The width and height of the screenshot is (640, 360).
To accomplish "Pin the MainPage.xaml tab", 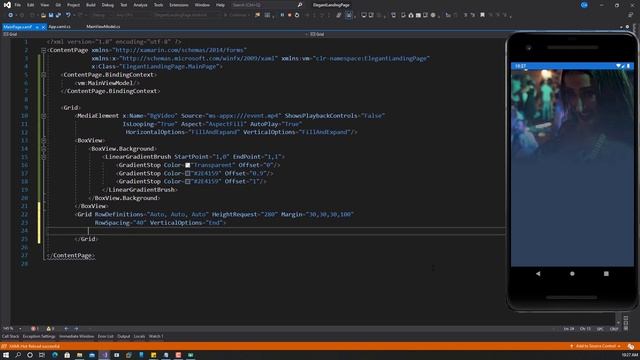I will [x=37, y=27].
